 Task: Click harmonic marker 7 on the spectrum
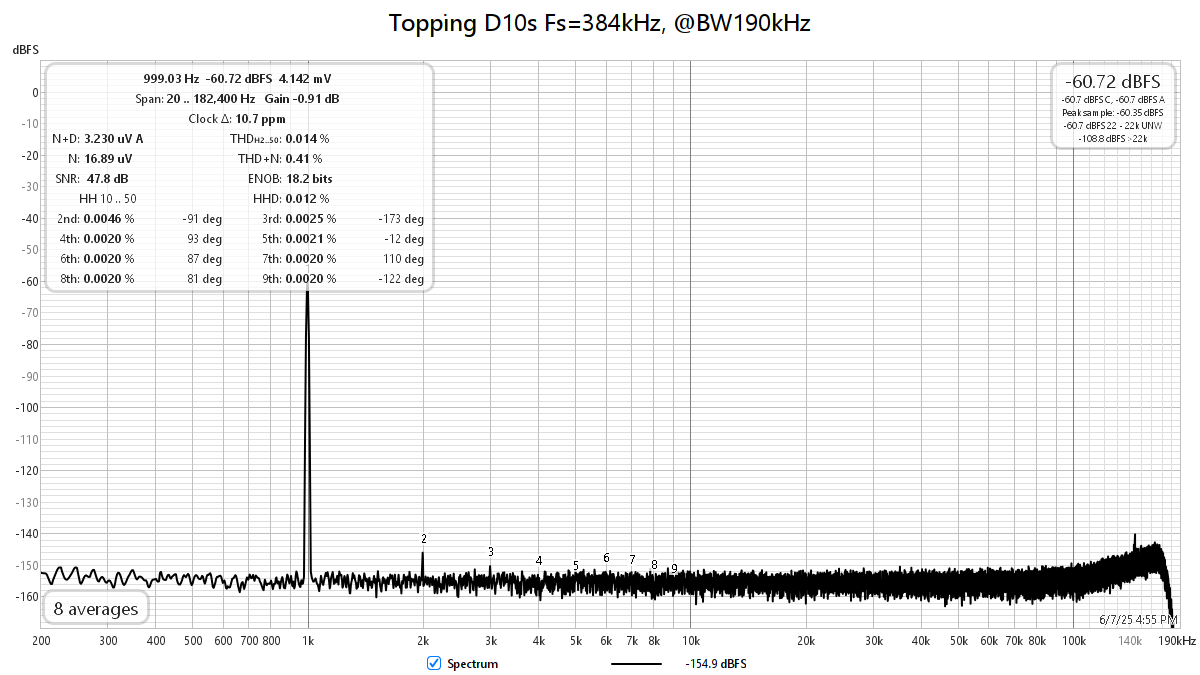pos(632,560)
